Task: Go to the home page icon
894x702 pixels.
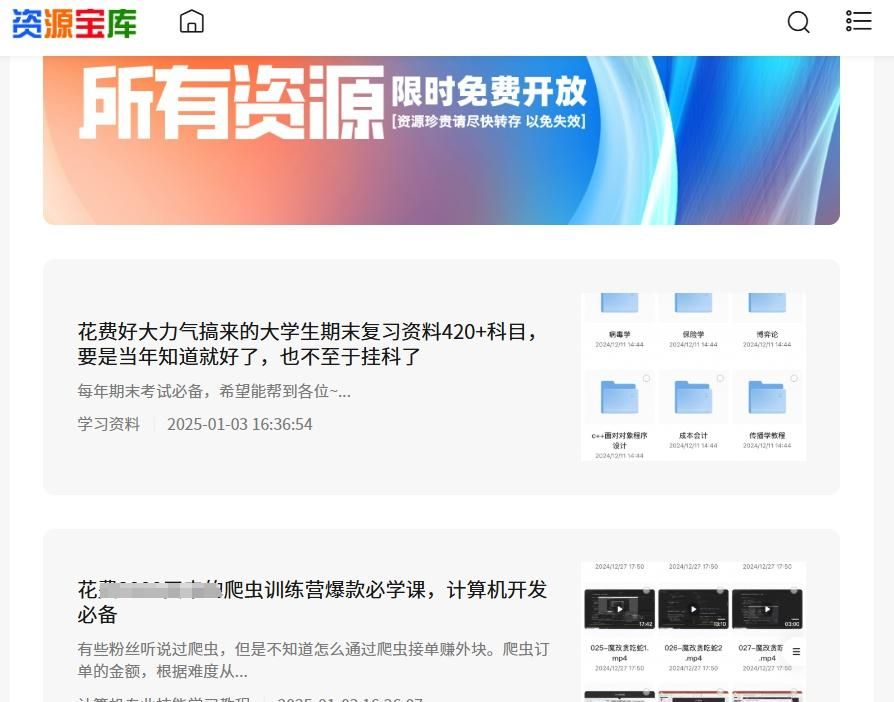Action: 191,22
